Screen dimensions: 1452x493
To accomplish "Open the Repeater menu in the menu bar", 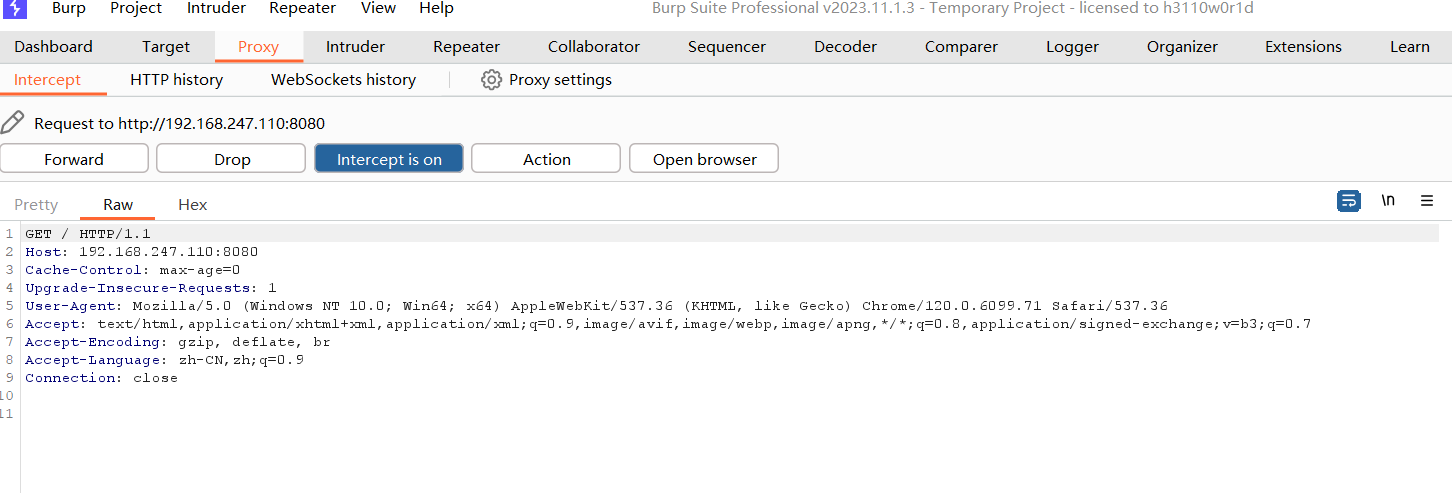I will 303,8.
